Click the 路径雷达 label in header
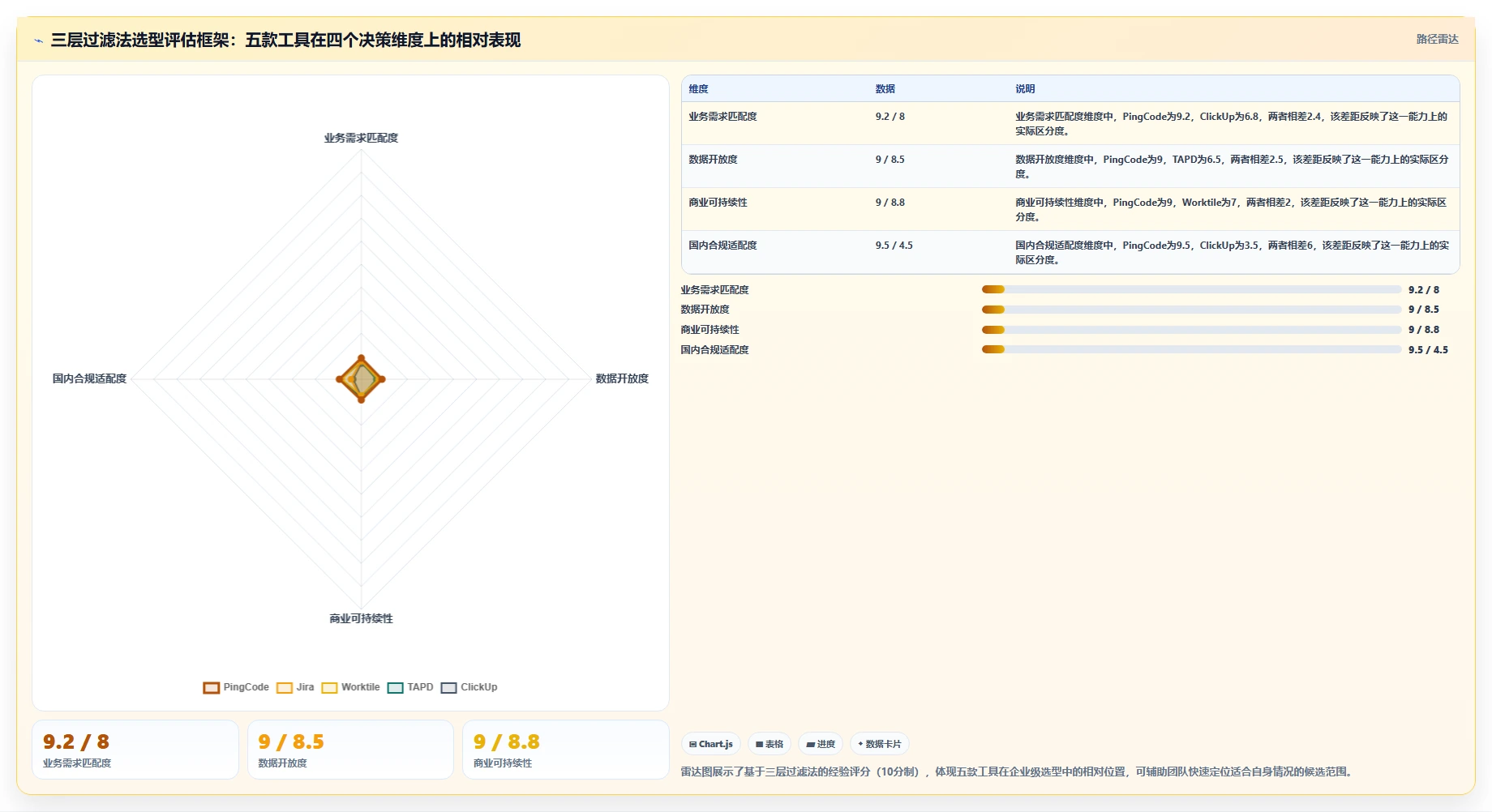The width and height of the screenshot is (1492, 812). click(x=1437, y=39)
